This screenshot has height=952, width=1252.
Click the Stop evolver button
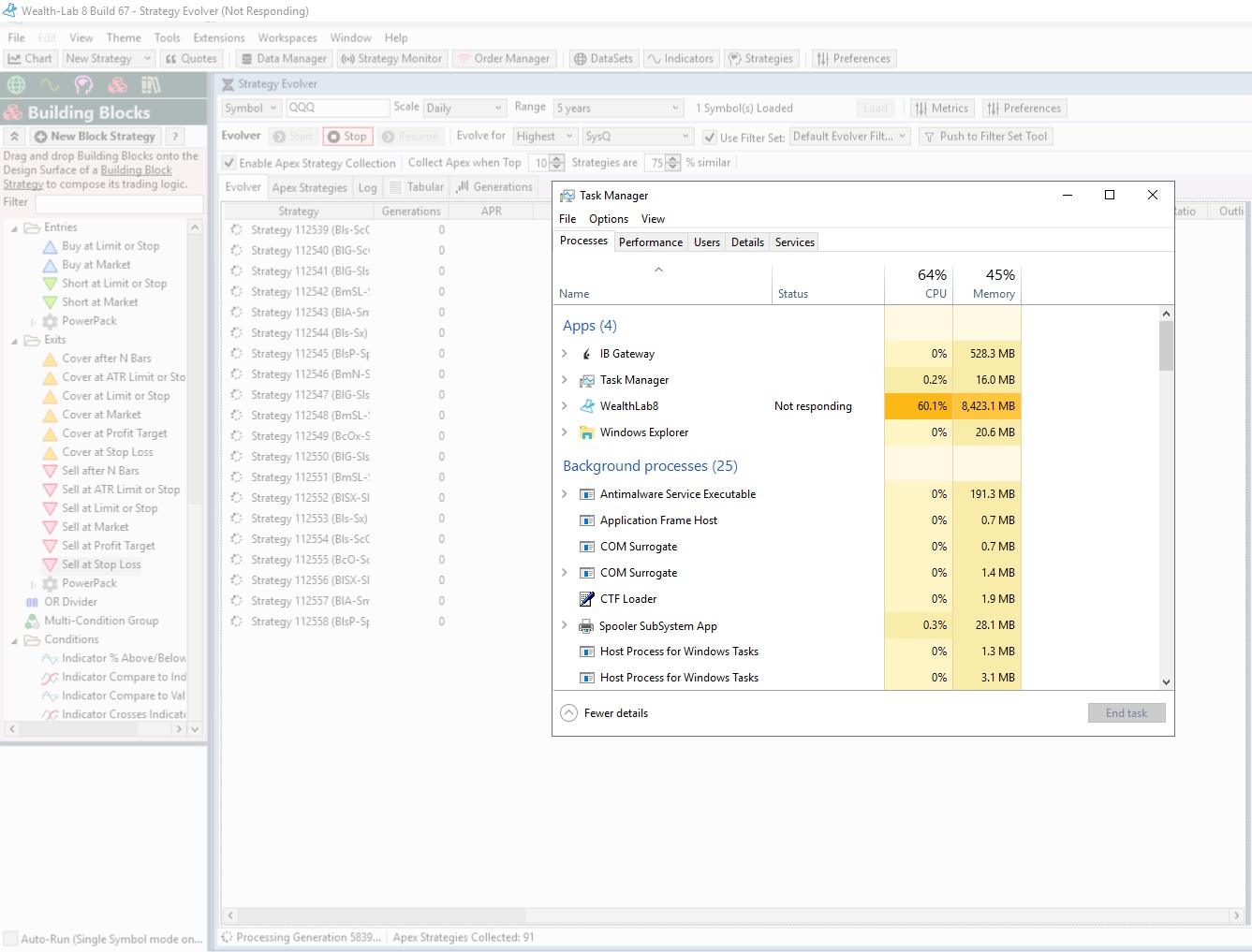347,137
